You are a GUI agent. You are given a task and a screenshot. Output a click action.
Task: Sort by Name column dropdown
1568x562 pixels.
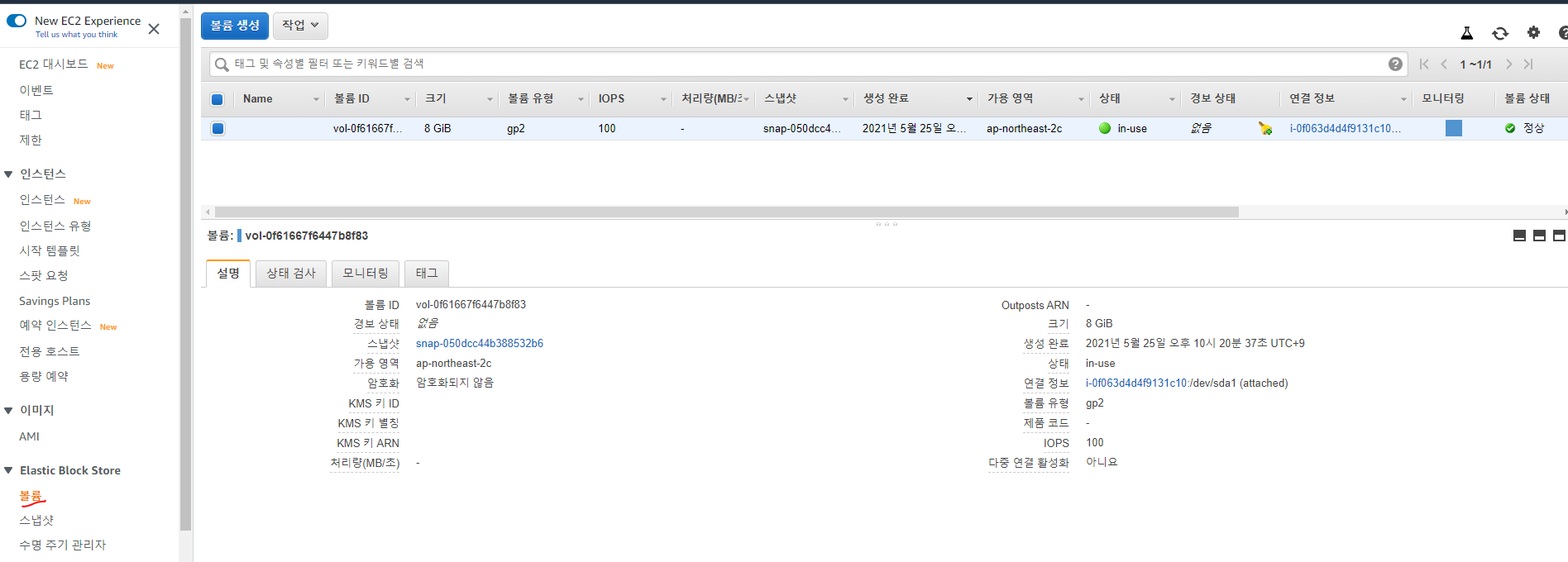[x=316, y=99]
